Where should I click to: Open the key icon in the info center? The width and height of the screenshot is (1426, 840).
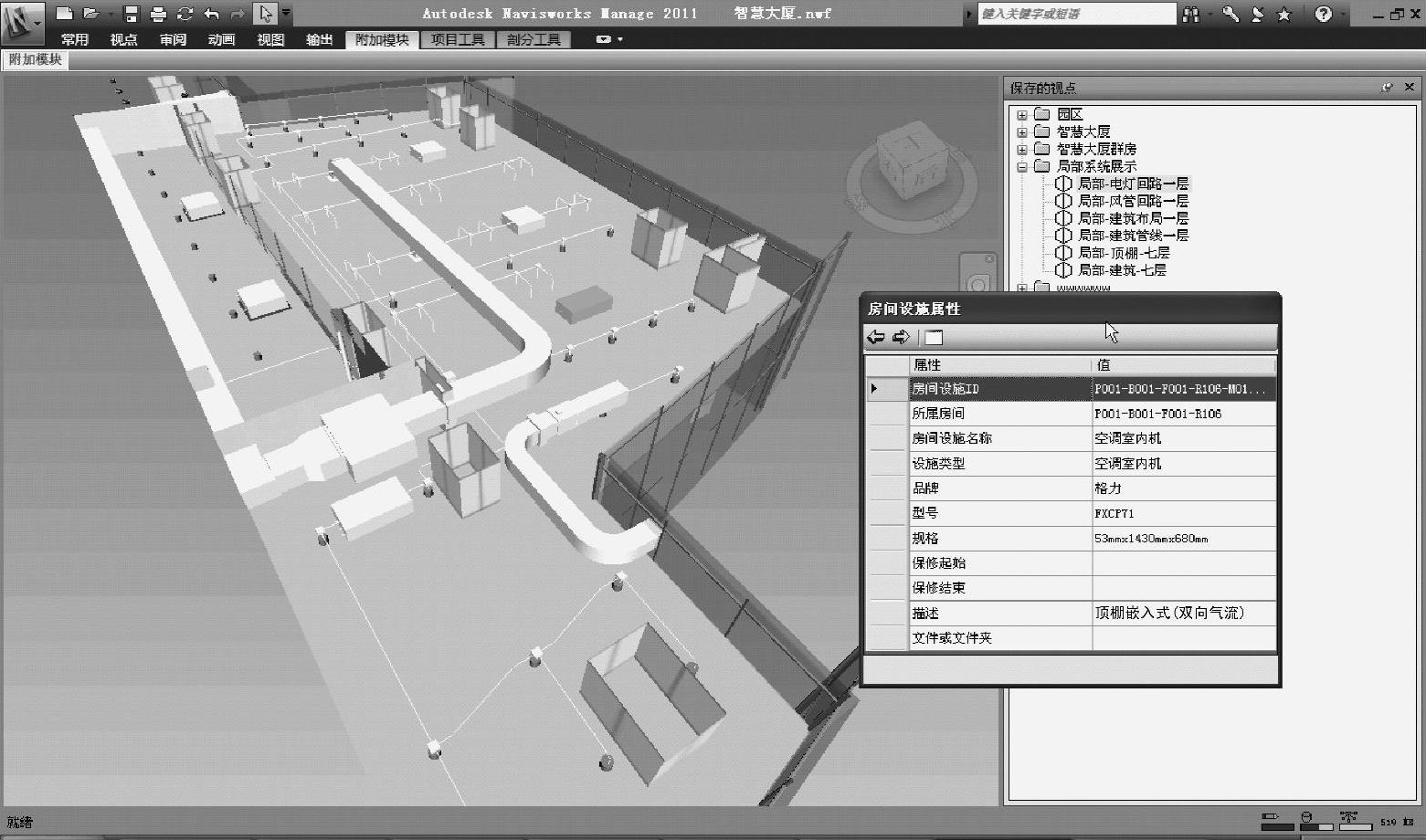[x=1231, y=15]
